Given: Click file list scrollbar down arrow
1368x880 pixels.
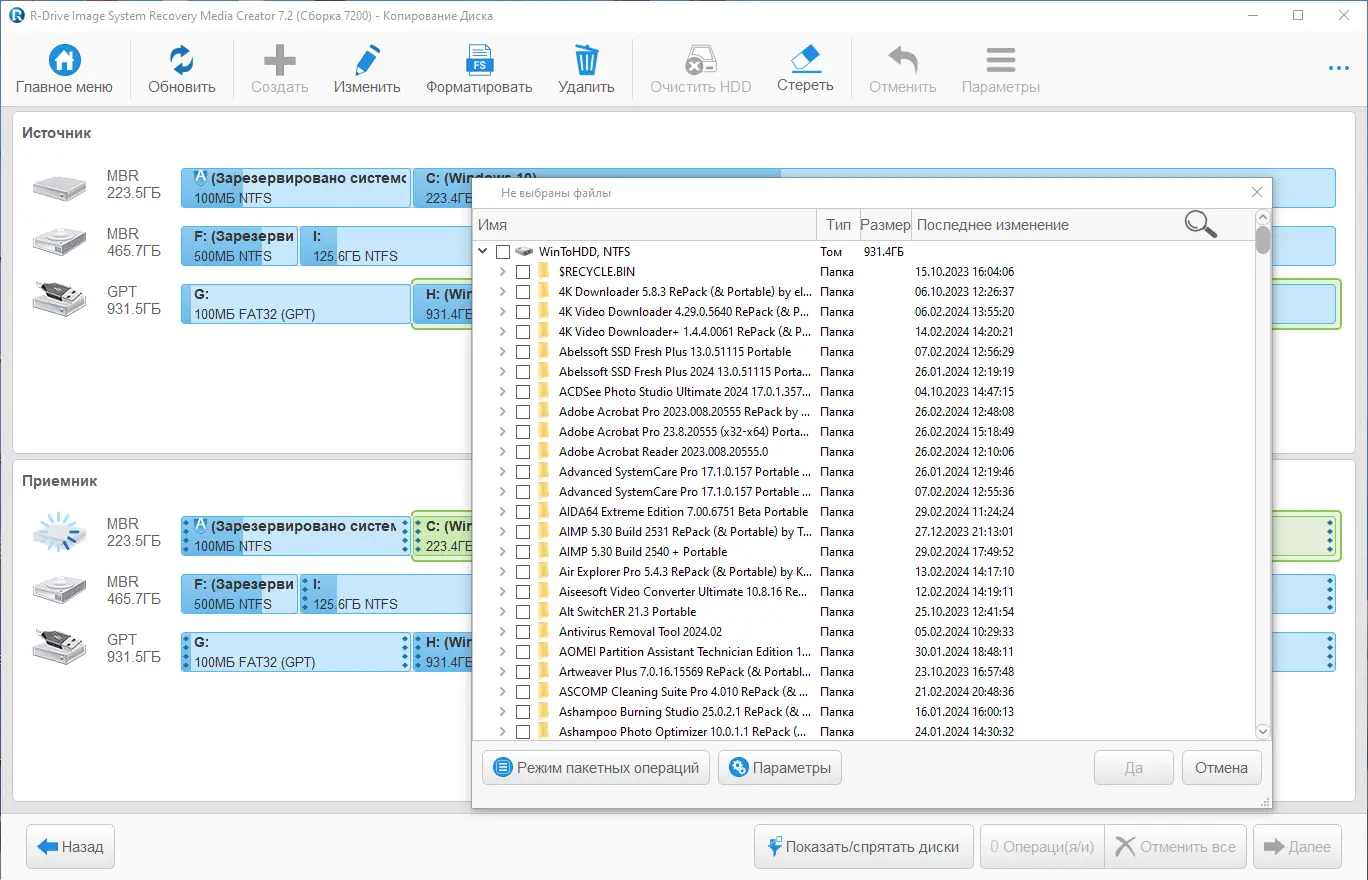Looking at the screenshot, I should point(1263,732).
